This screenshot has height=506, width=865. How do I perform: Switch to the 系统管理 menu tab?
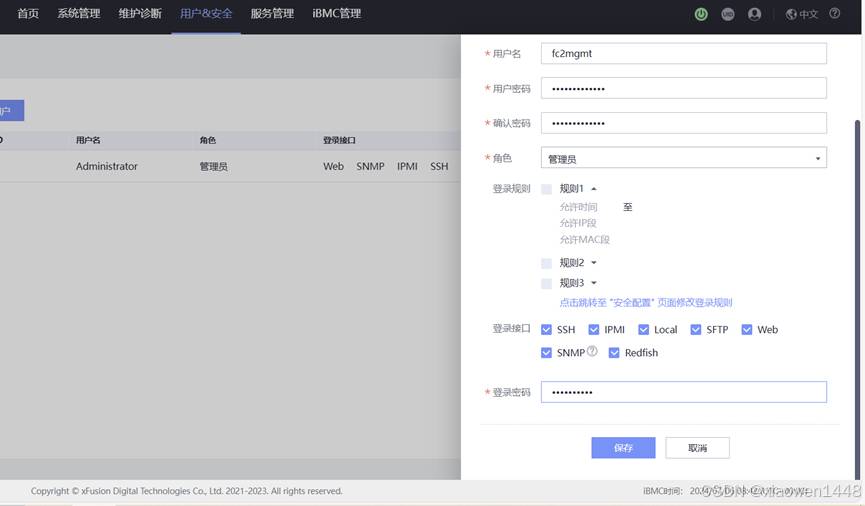coord(79,14)
